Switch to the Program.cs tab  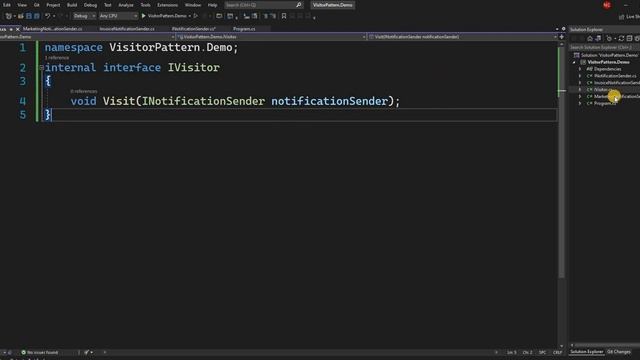[244, 29]
